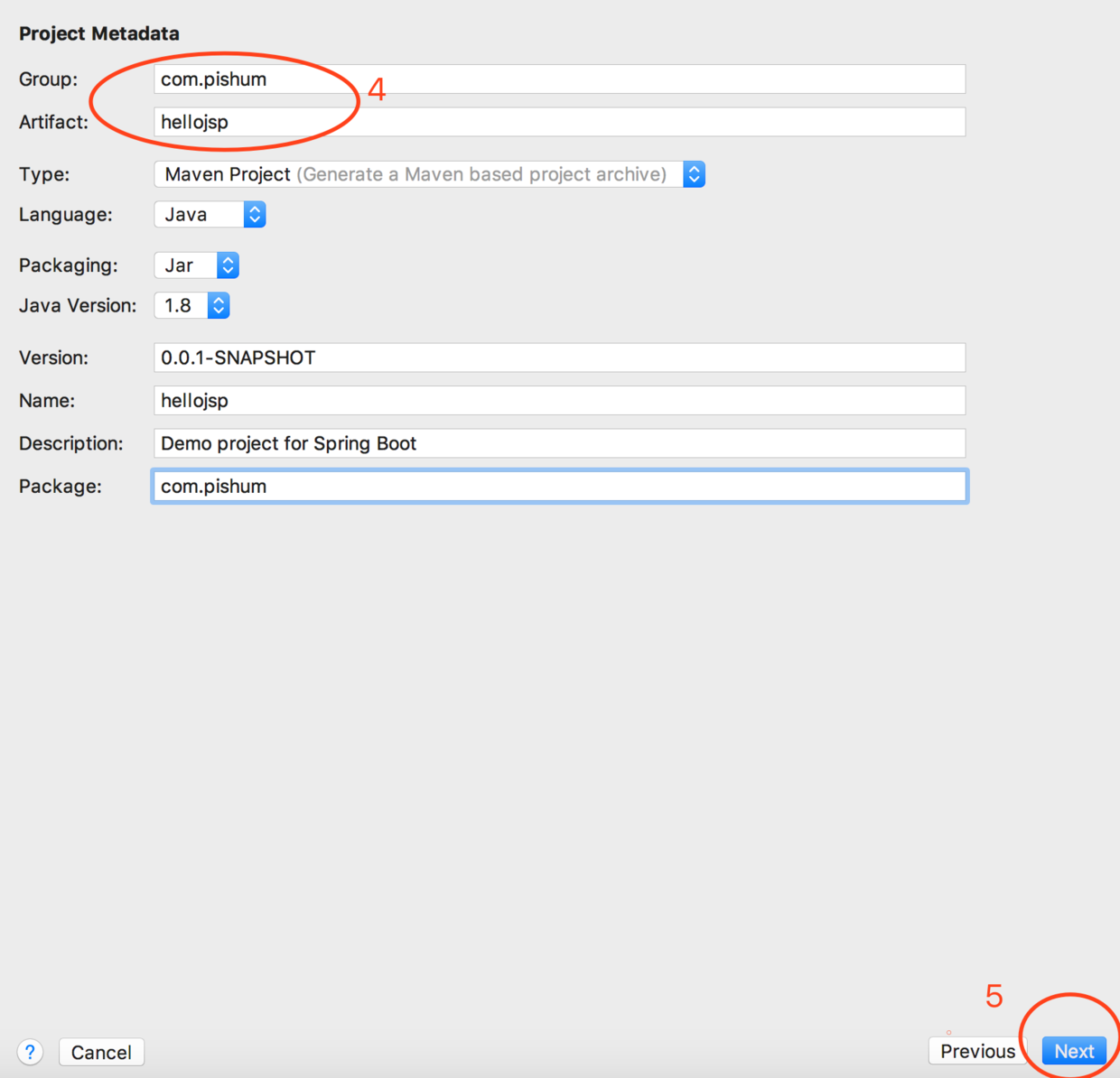The height and width of the screenshot is (1078, 1120).
Task: Cancel the new project wizard
Action: [101, 1052]
